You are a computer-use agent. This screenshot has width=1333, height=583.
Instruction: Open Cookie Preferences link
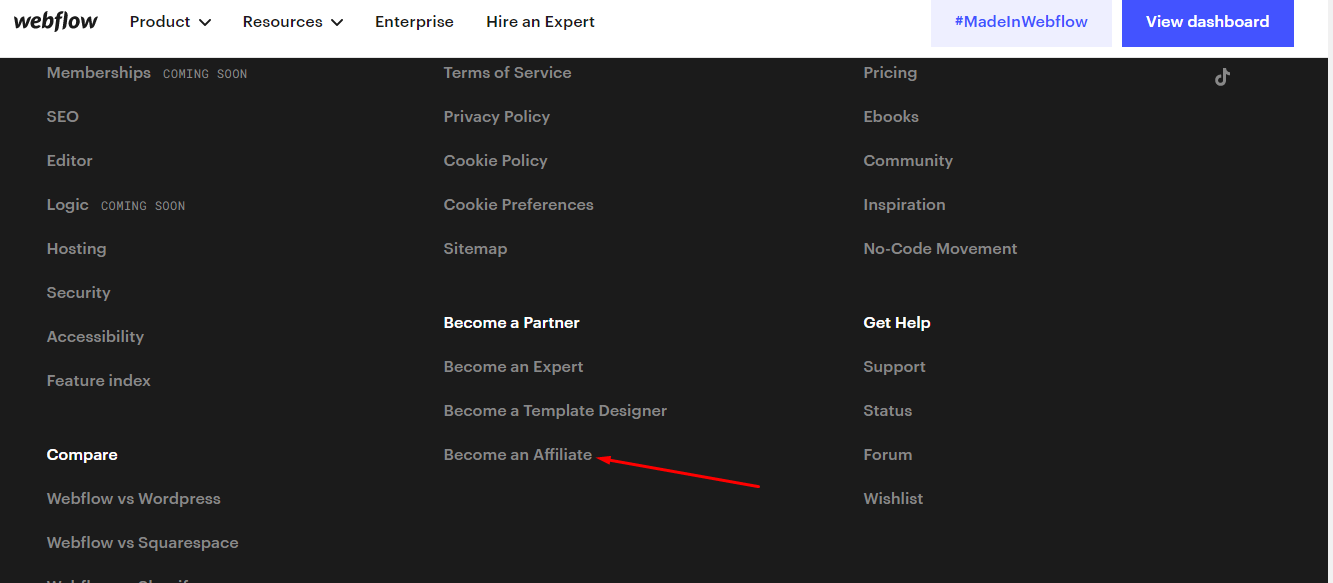pos(518,205)
